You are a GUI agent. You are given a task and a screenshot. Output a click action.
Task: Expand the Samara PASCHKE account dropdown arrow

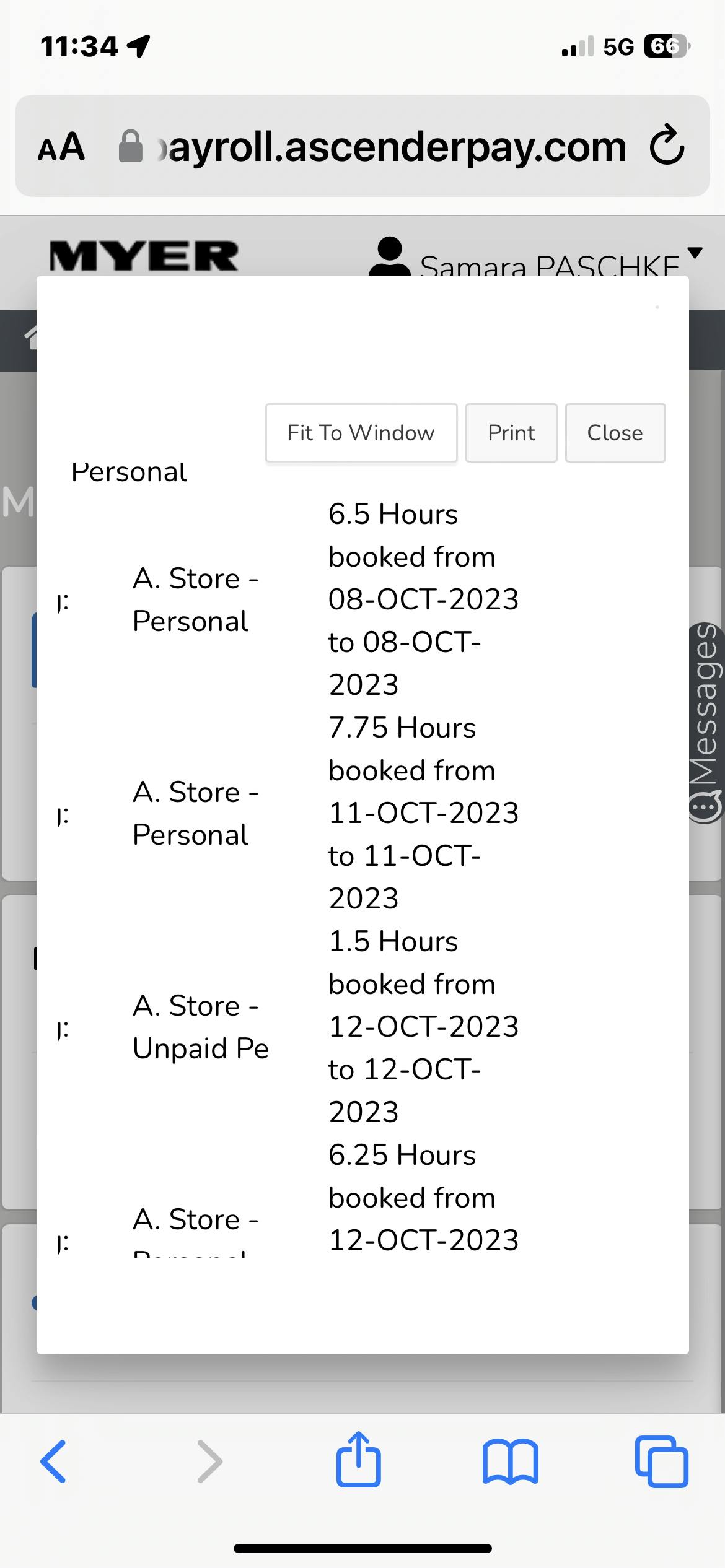click(695, 252)
